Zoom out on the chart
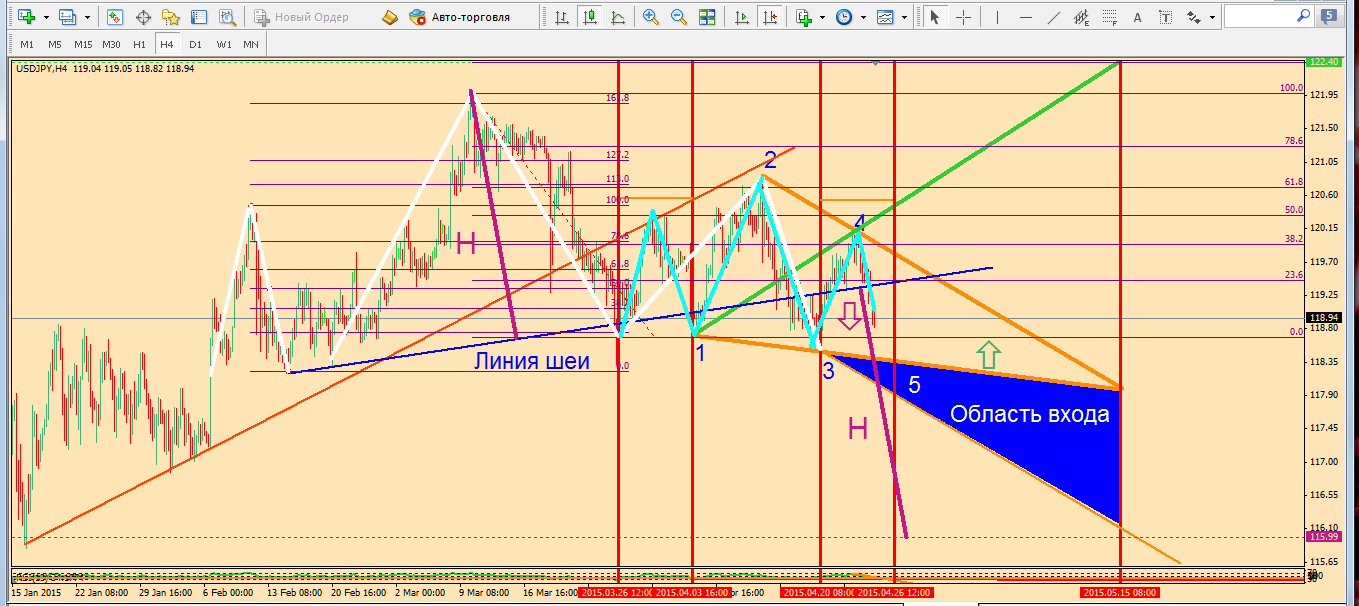Image resolution: width=1359 pixels, height=606 pixels. click(679, 17)
